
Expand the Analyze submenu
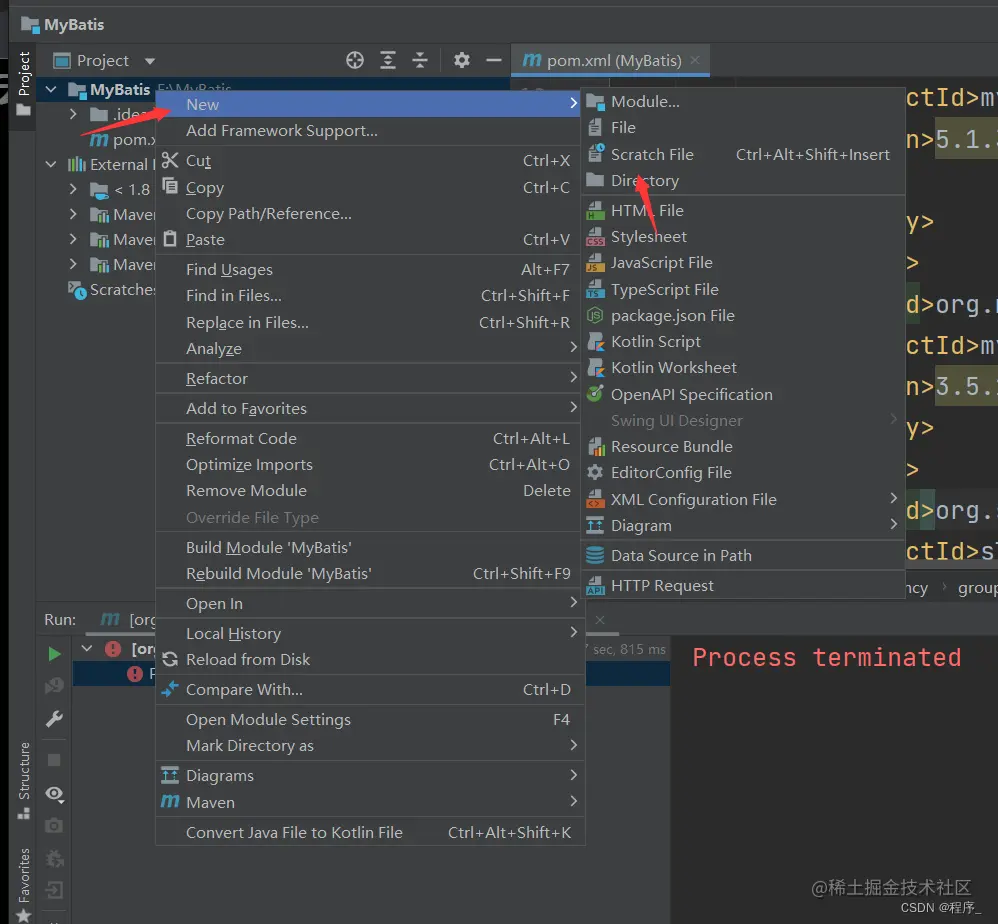(369, 349)
